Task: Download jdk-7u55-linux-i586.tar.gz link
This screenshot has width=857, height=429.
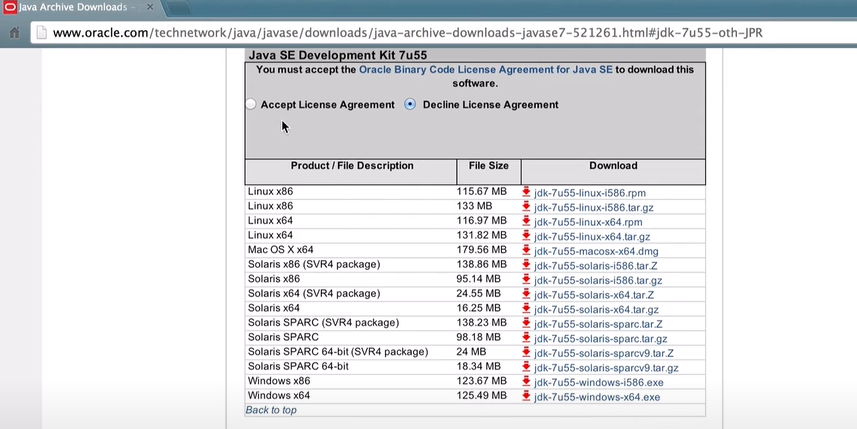Action: tap(594, 208)
